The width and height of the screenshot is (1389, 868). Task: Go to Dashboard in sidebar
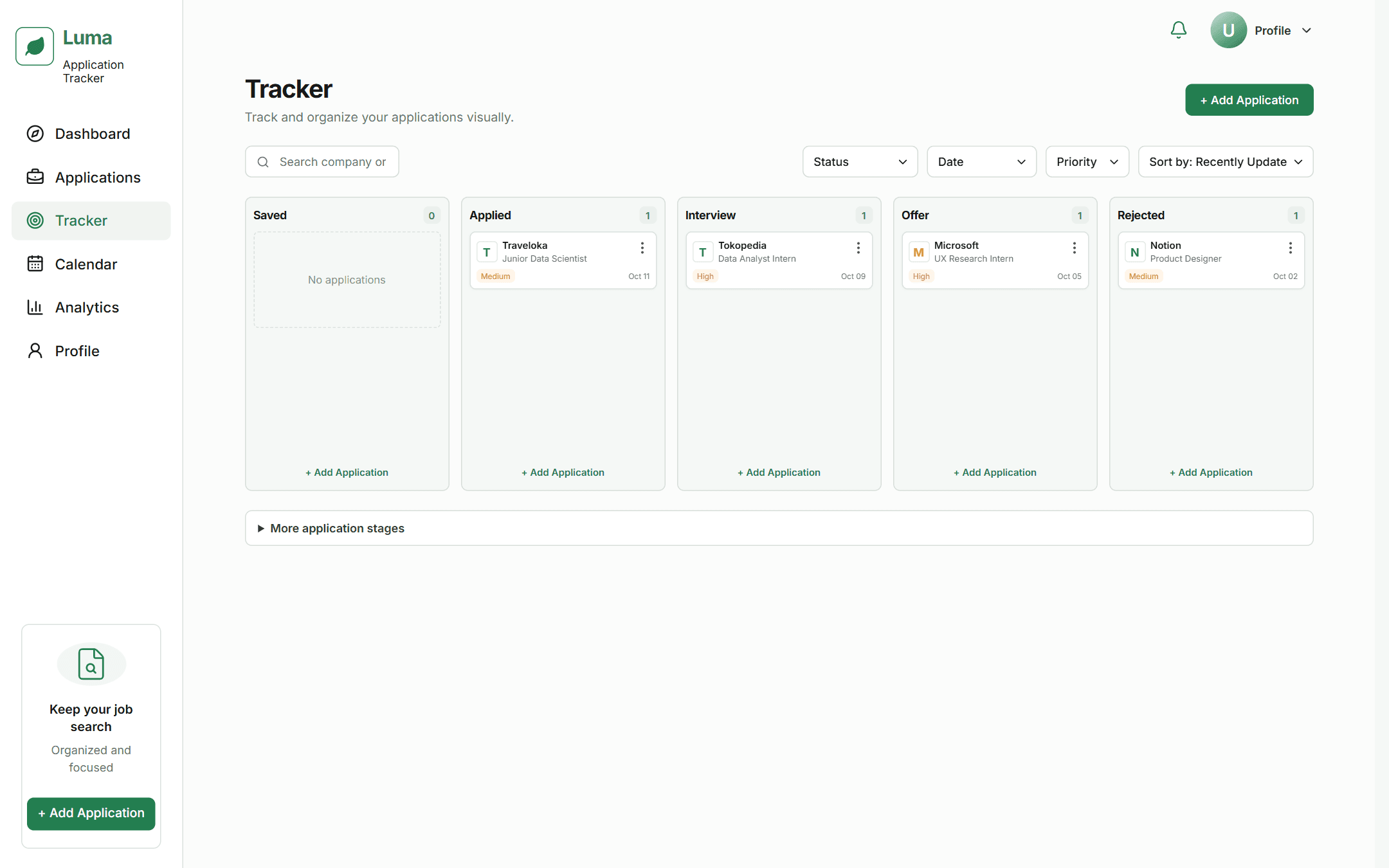(91, 134)
